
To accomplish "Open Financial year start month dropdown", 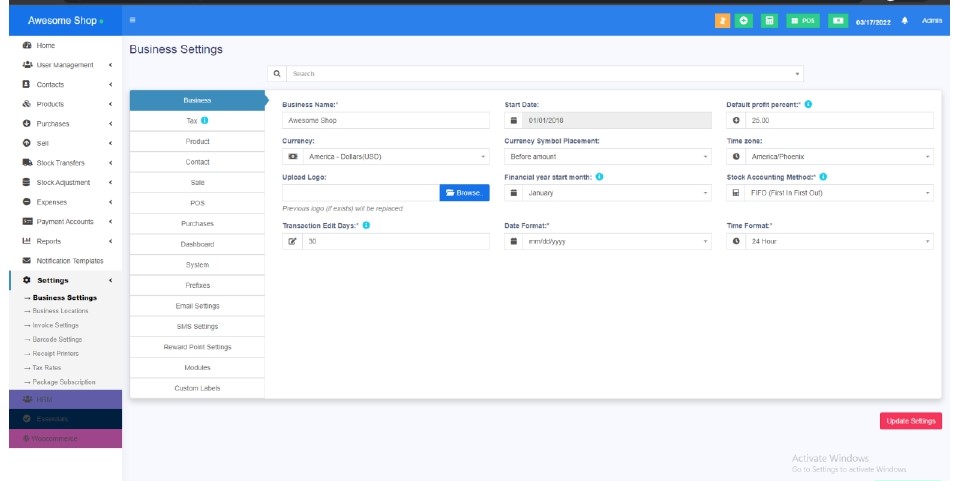I will coord(608,193).
